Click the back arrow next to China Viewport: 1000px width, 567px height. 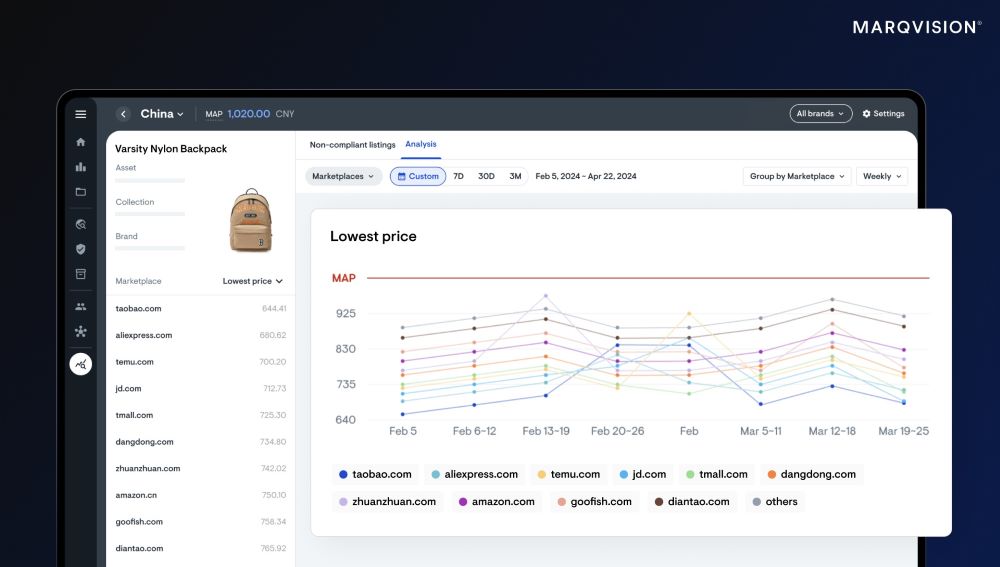point(123,114)
